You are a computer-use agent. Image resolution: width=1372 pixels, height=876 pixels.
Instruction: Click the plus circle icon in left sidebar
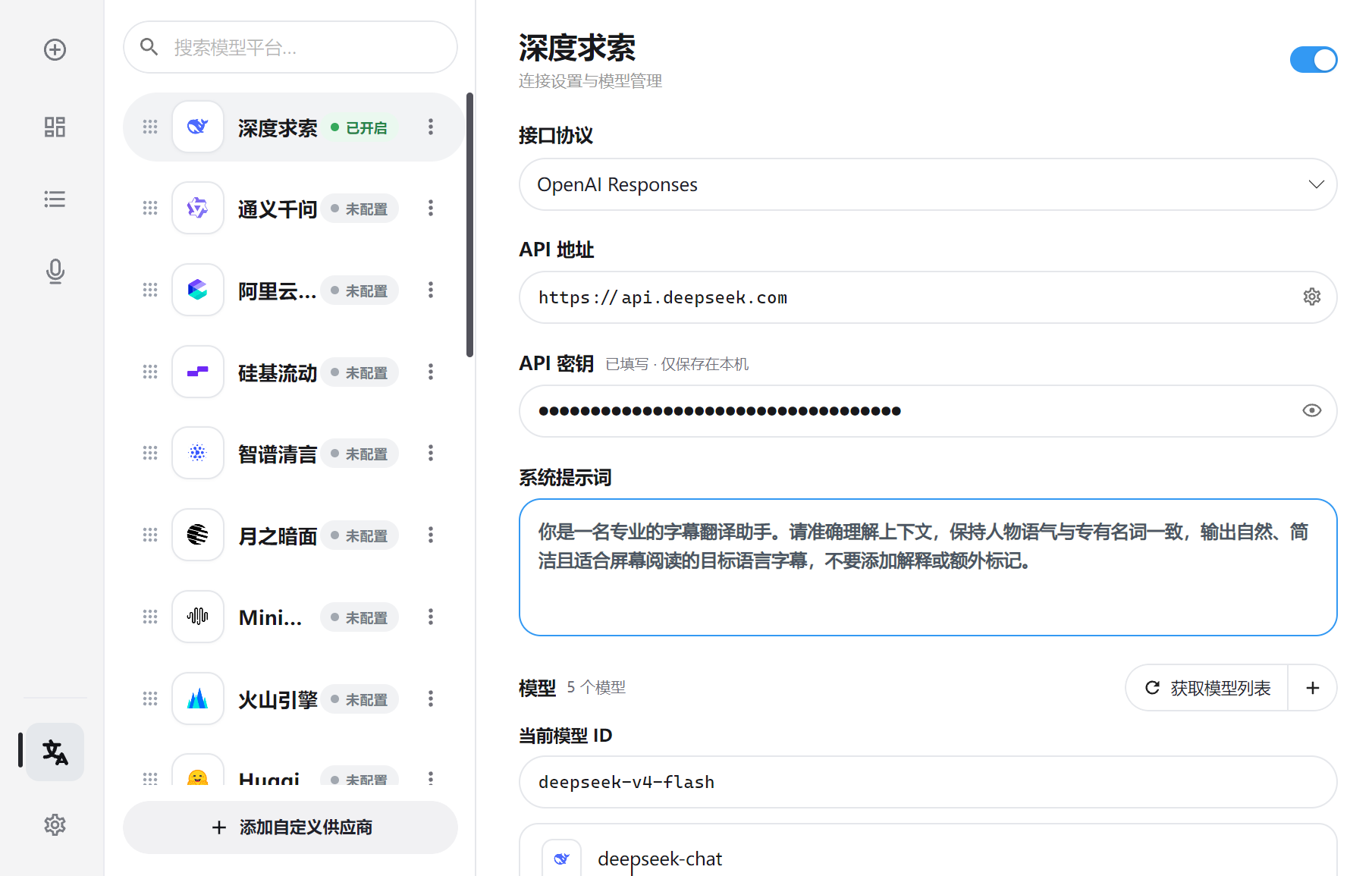pos(55,50)
